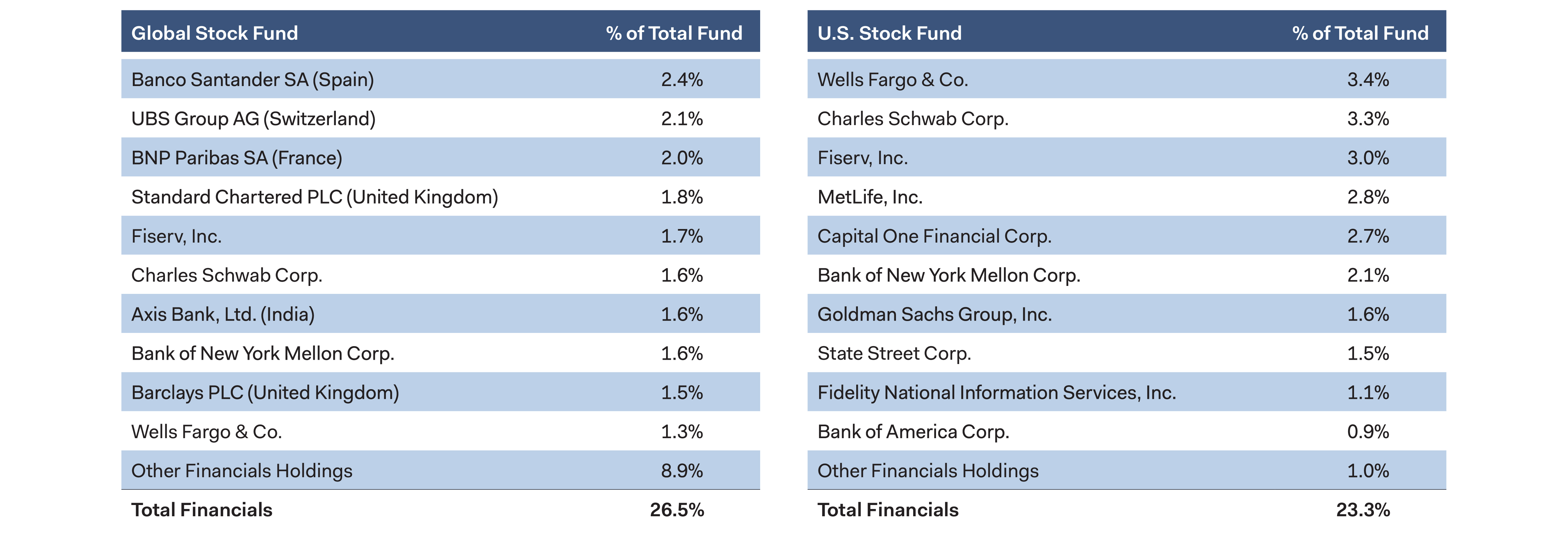Click the U.S. Stock Fund table header
Screen dimensions: 1568x552
889,33
